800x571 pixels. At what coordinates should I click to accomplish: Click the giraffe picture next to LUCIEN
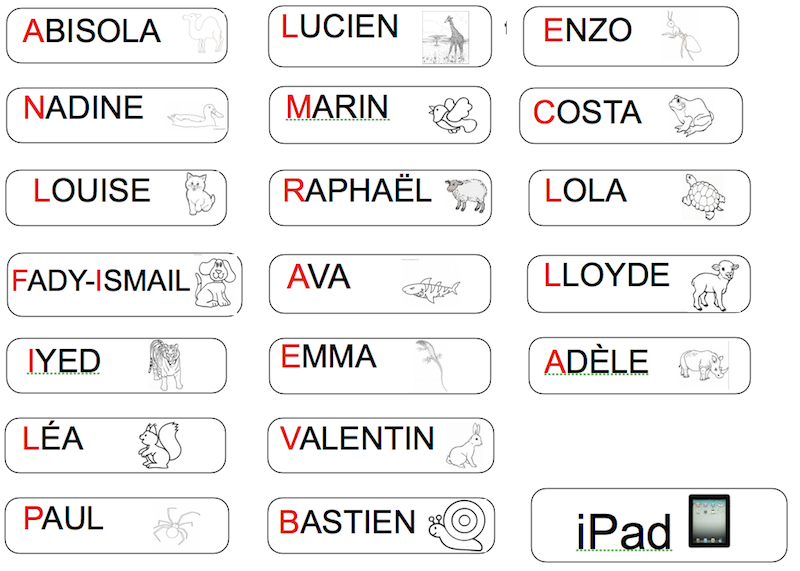click(x=446, y=38)
